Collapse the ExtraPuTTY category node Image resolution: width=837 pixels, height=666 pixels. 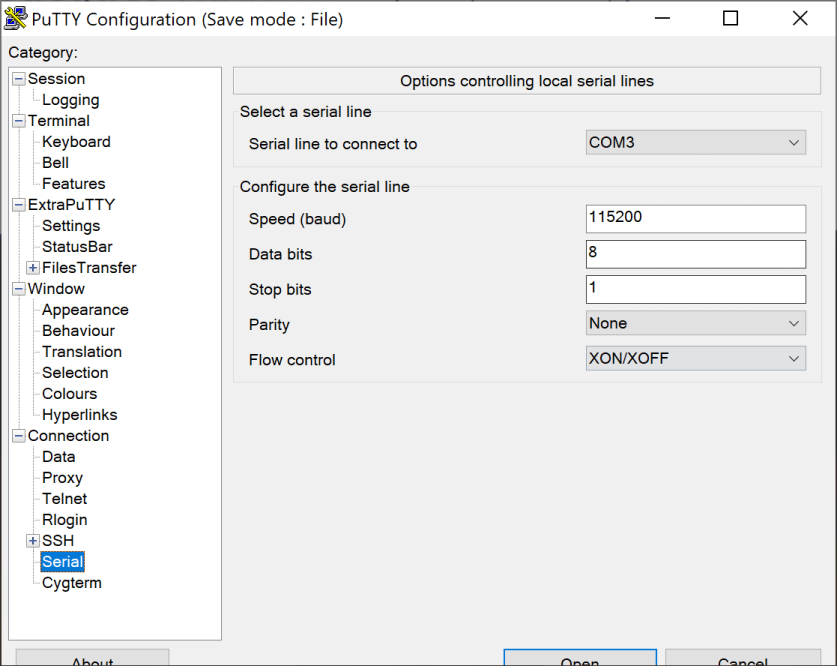(19, 205)
